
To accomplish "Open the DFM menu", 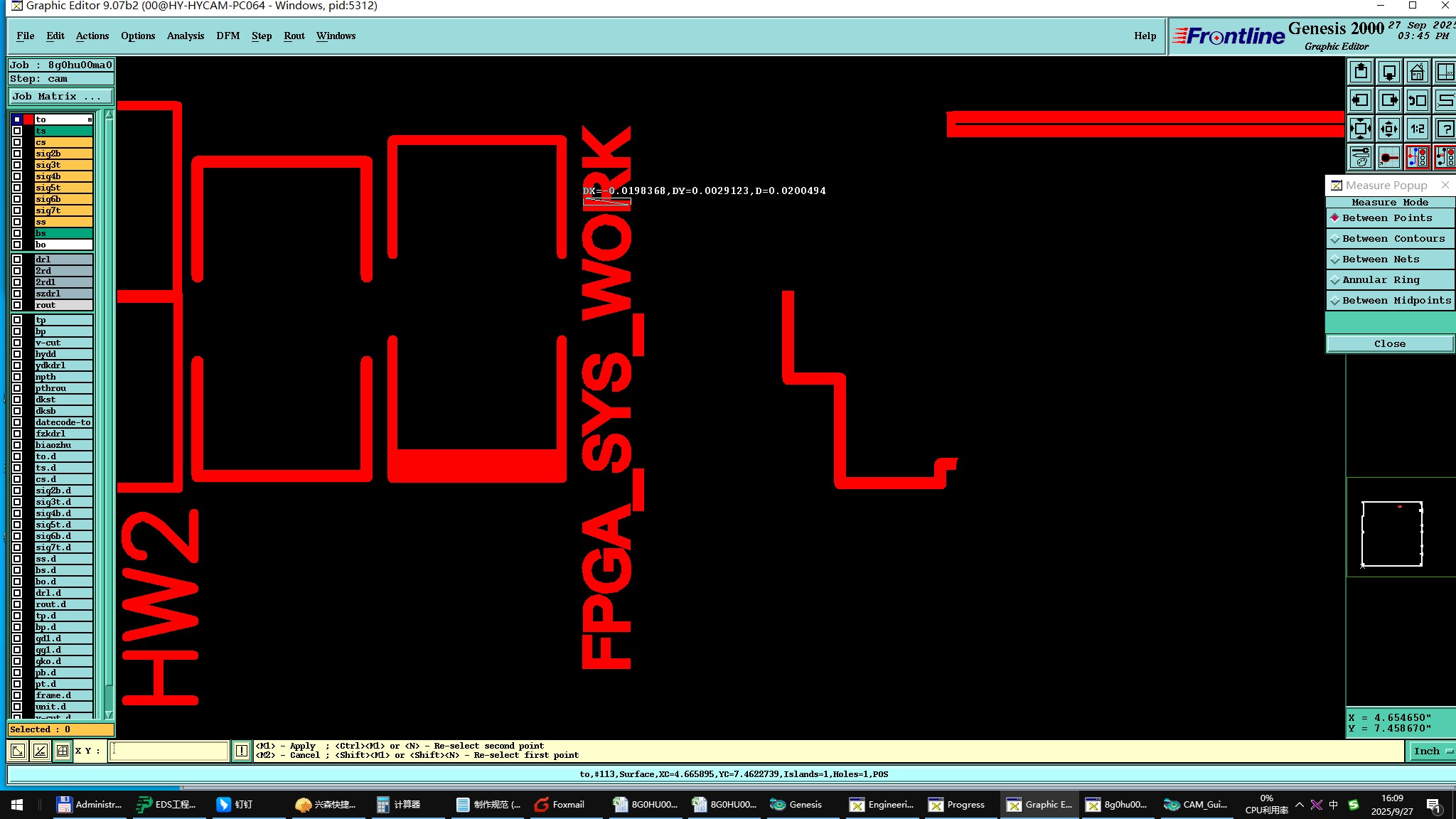I will point(227,36).
